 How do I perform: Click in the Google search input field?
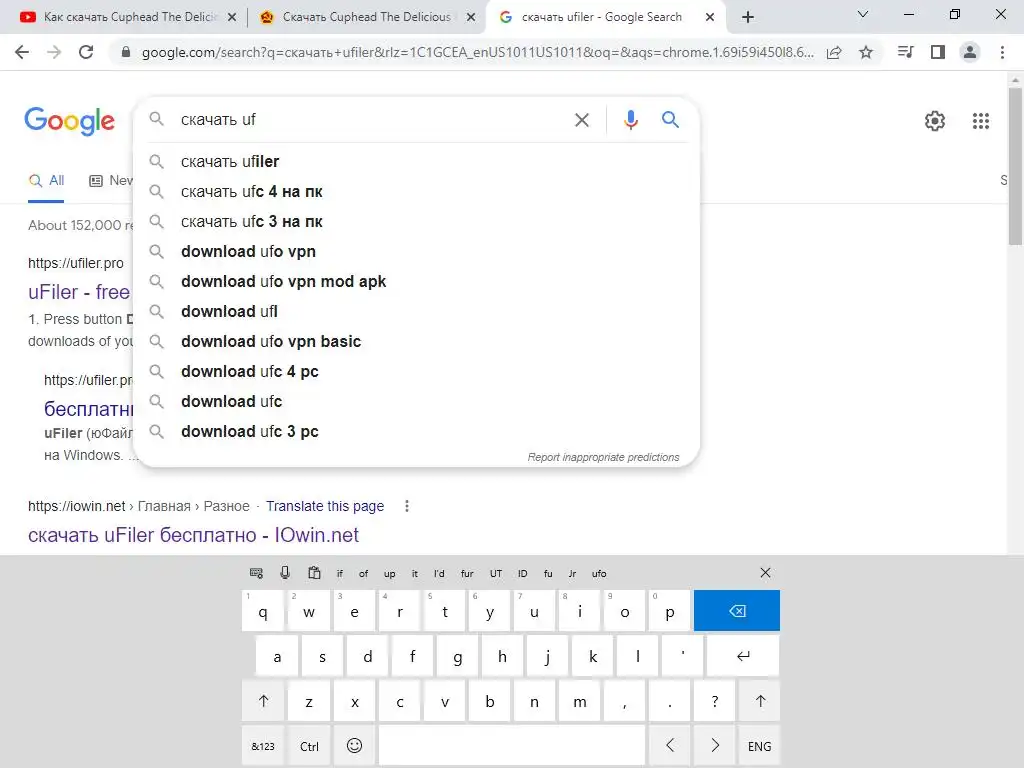[370, 120]
